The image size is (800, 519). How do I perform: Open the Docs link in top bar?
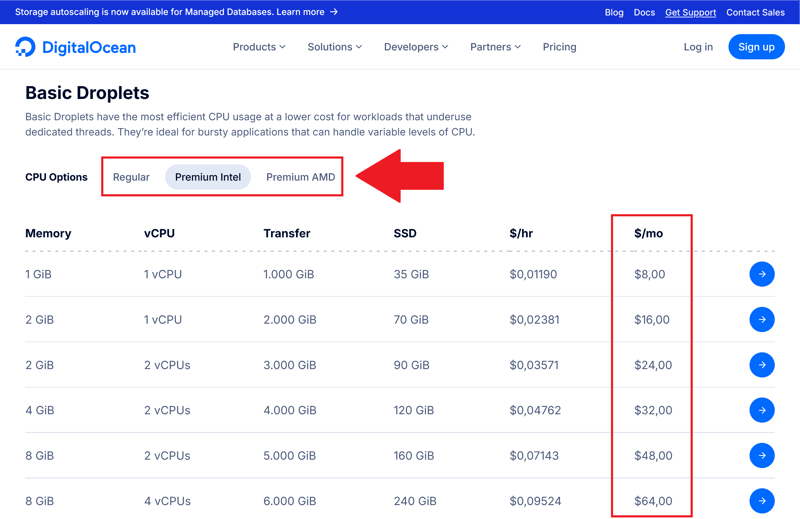click(644, 12)
